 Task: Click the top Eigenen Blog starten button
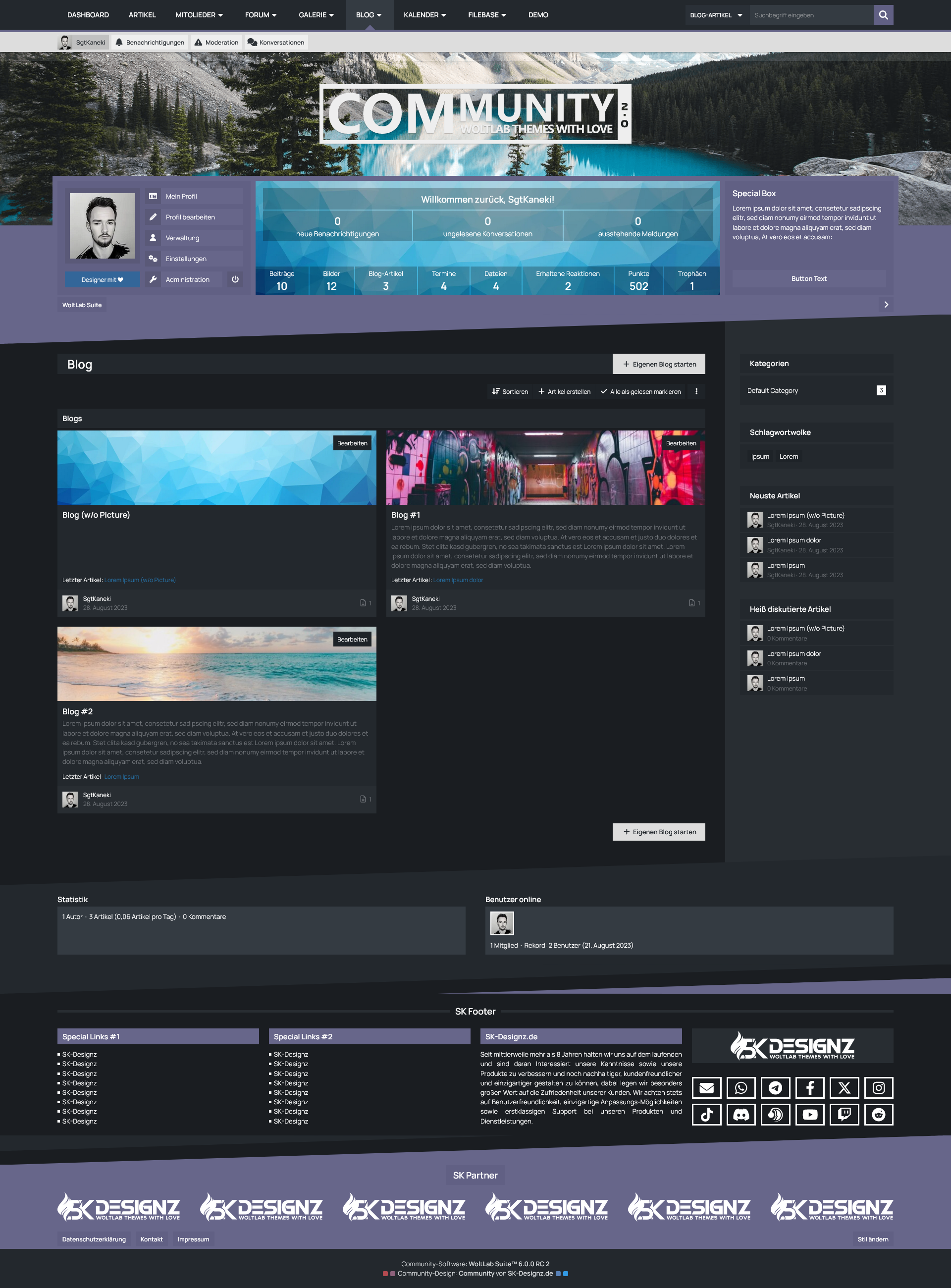click(x=659, y=364)
